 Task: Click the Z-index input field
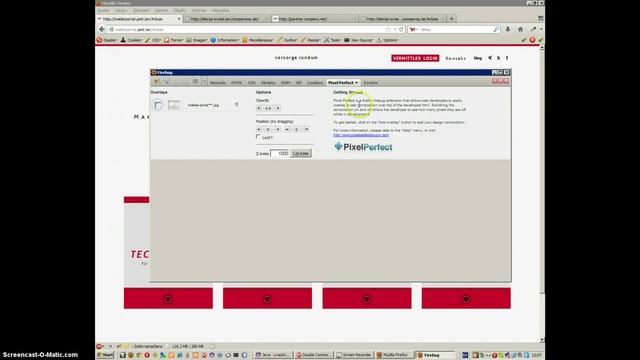pos(280,153)
